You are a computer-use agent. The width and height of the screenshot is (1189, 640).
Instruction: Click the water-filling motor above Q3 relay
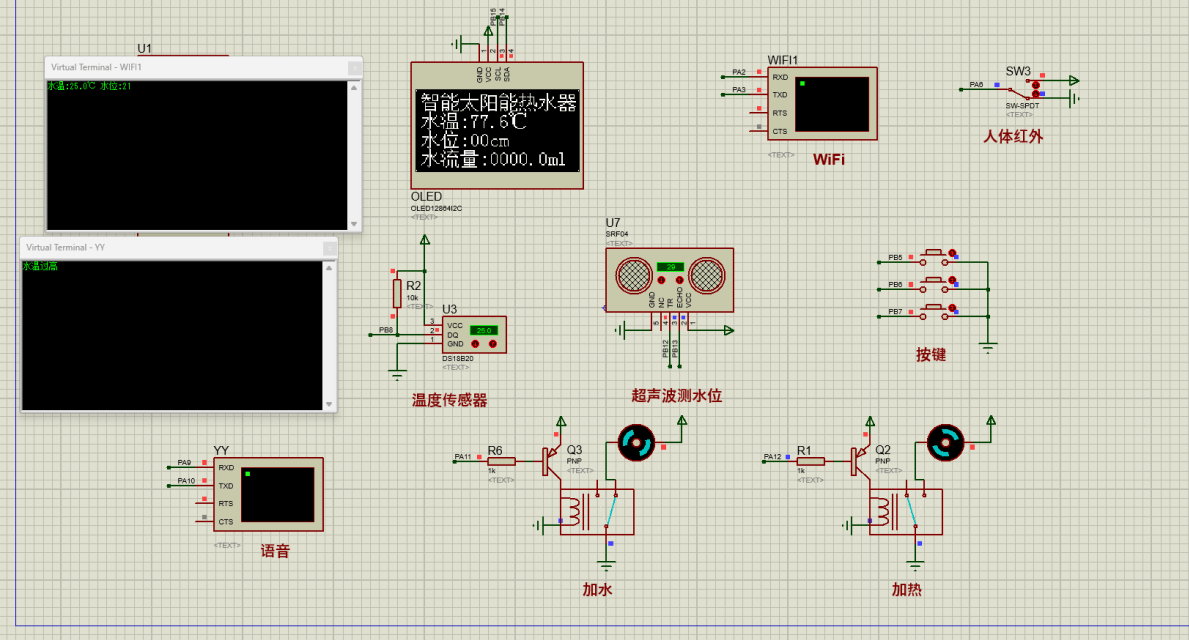click(x=635, y=441)
